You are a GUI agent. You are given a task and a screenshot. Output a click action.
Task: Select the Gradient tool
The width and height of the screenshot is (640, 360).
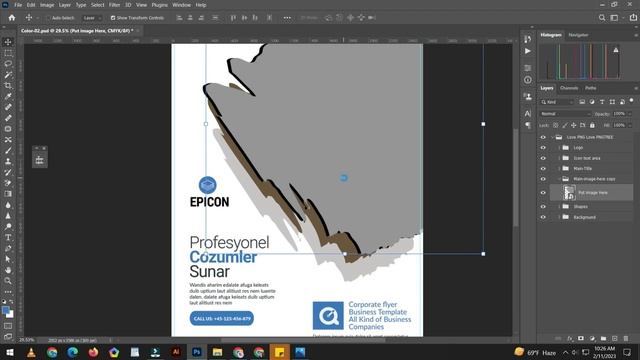tap(8, 194)
